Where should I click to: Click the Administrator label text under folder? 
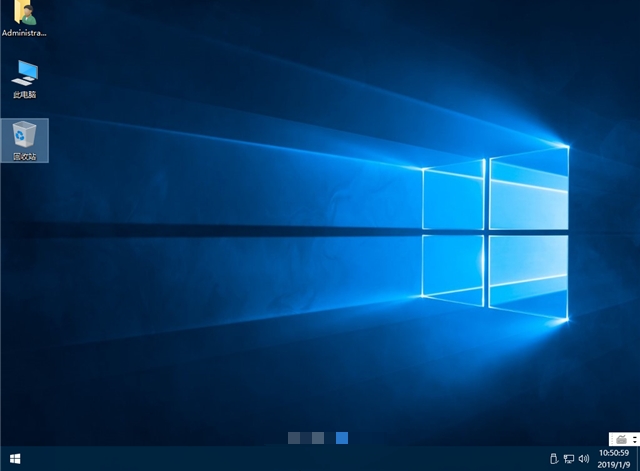click(24, 33)
